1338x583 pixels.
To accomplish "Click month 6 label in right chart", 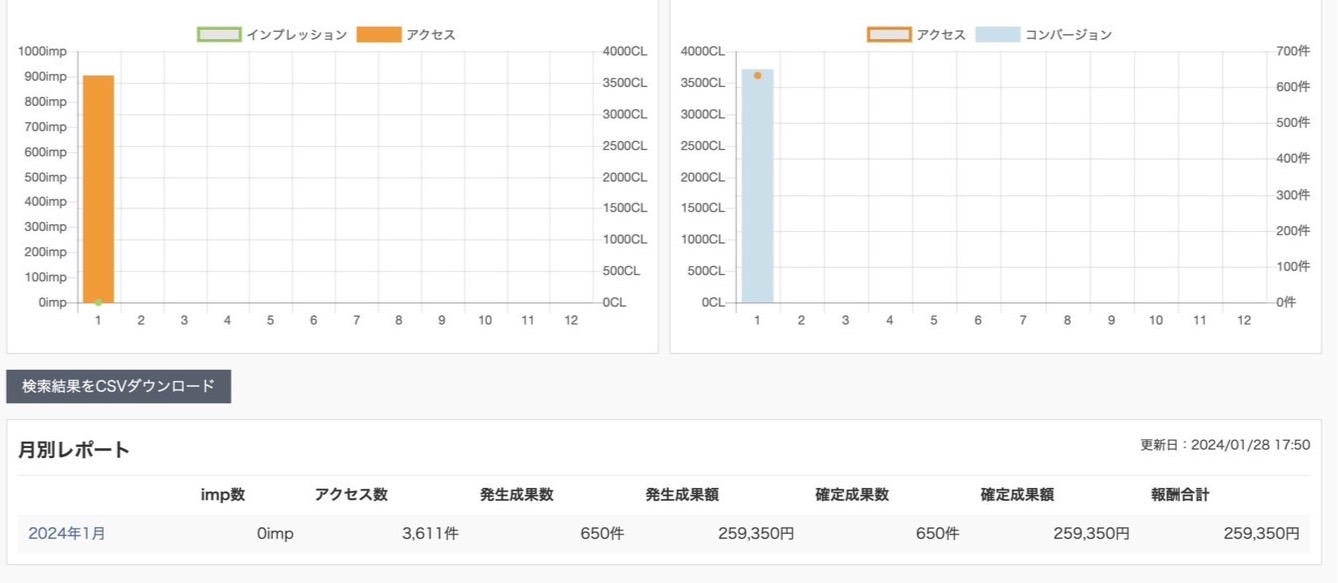I will 977,320.
